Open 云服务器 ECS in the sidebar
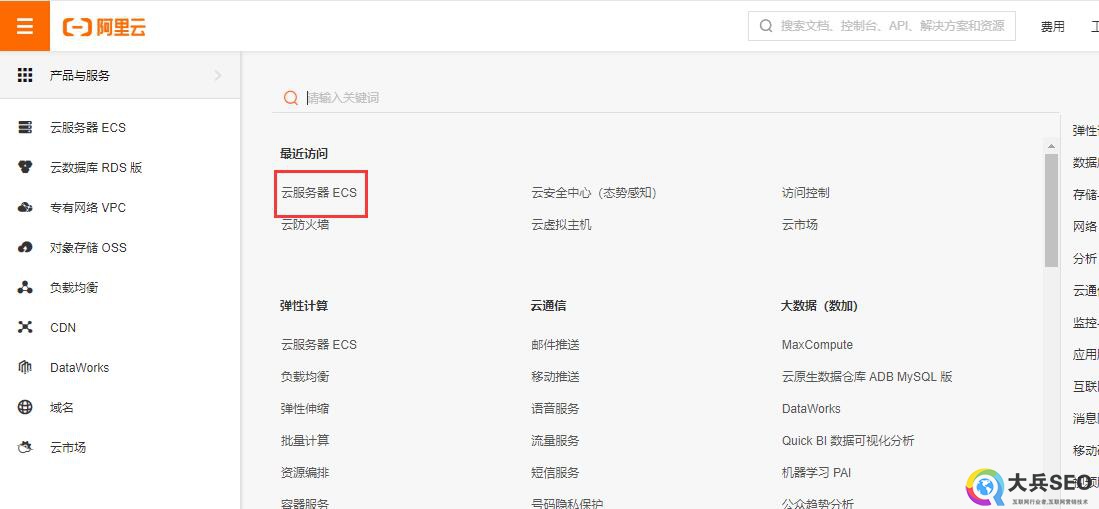 [88, 128]
